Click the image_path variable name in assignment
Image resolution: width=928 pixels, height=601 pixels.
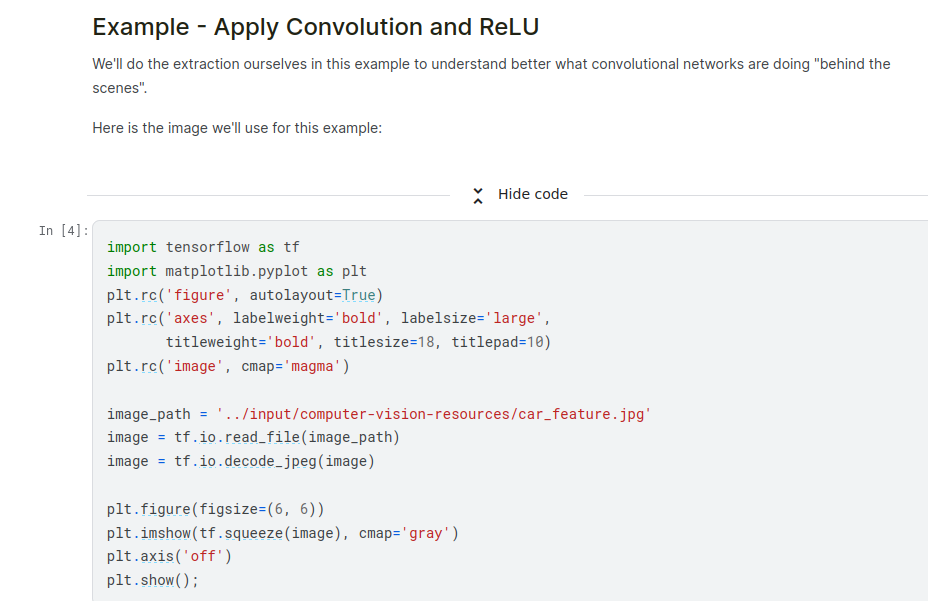148,414
